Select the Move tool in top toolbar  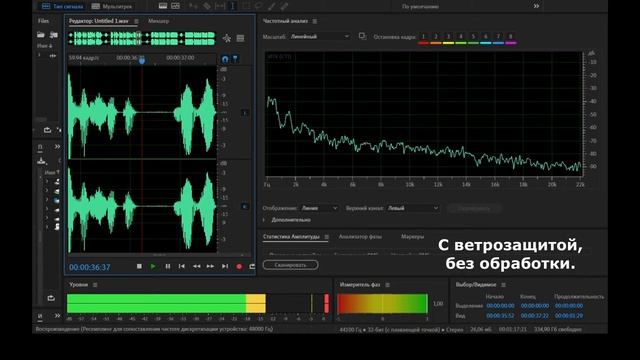click(194, 6)
